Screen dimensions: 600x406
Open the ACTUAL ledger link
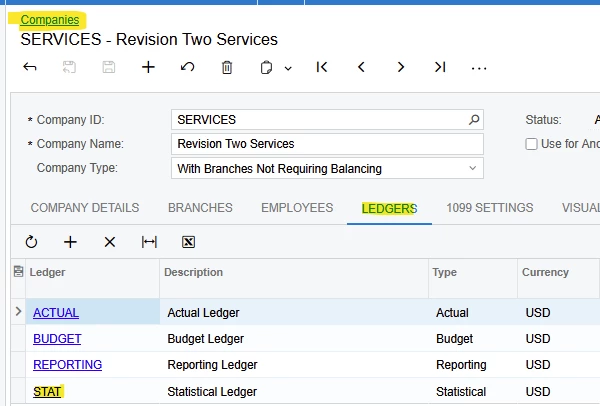click(x=56, y=313)
